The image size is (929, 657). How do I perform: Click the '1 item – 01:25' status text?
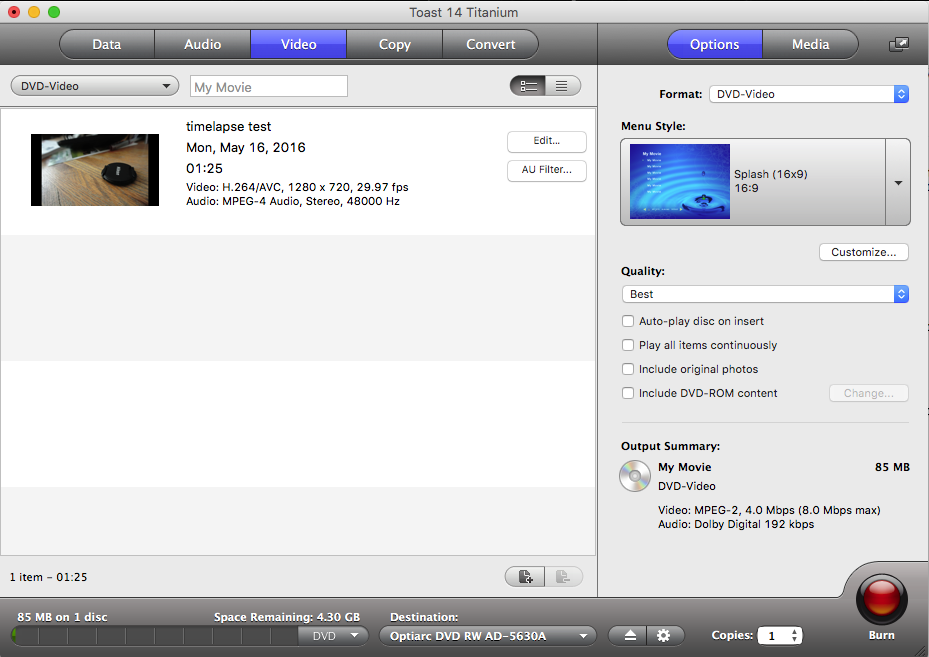click(49, 577)
